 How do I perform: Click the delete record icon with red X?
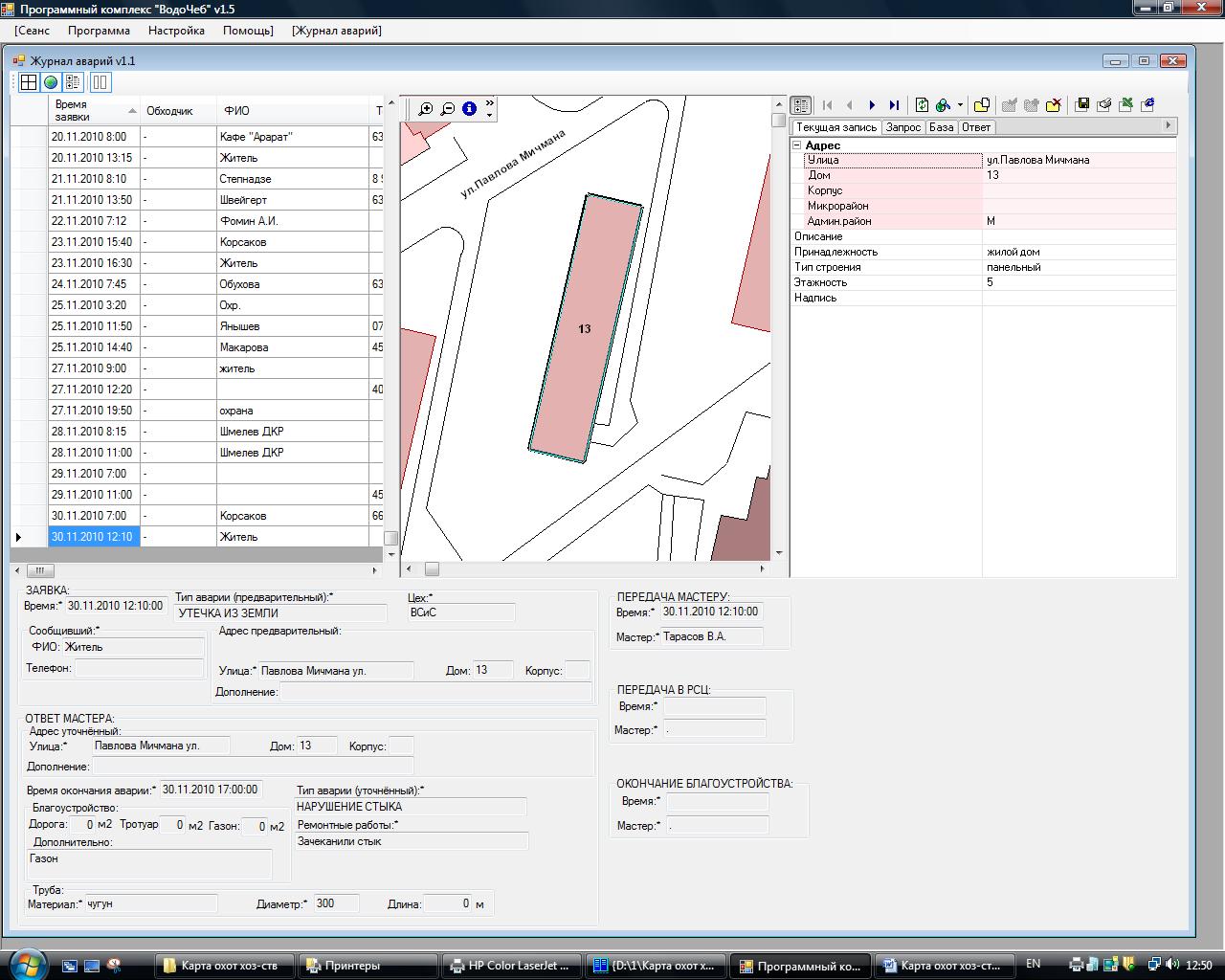coord(1054,105)
